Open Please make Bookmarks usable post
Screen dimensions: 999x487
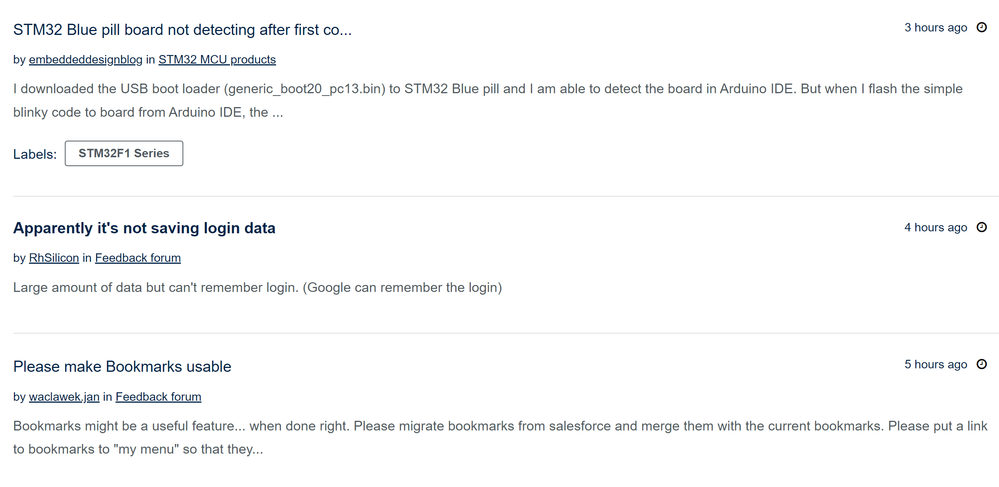[x=122, y=367]
